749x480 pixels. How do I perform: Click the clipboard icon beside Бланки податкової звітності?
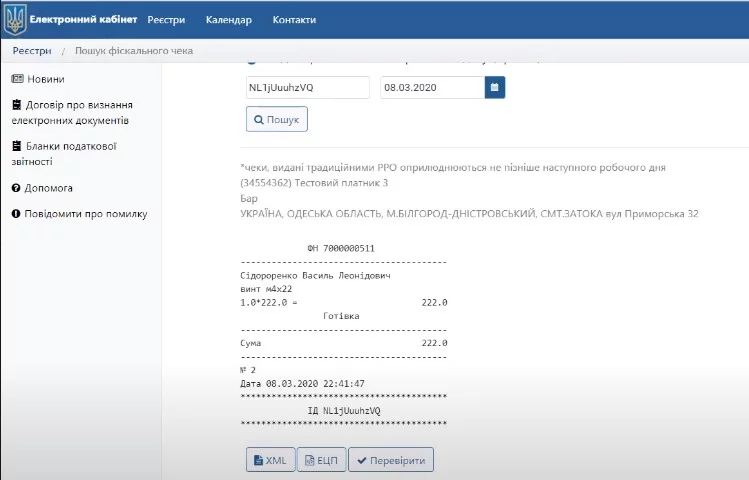[17, 146]
